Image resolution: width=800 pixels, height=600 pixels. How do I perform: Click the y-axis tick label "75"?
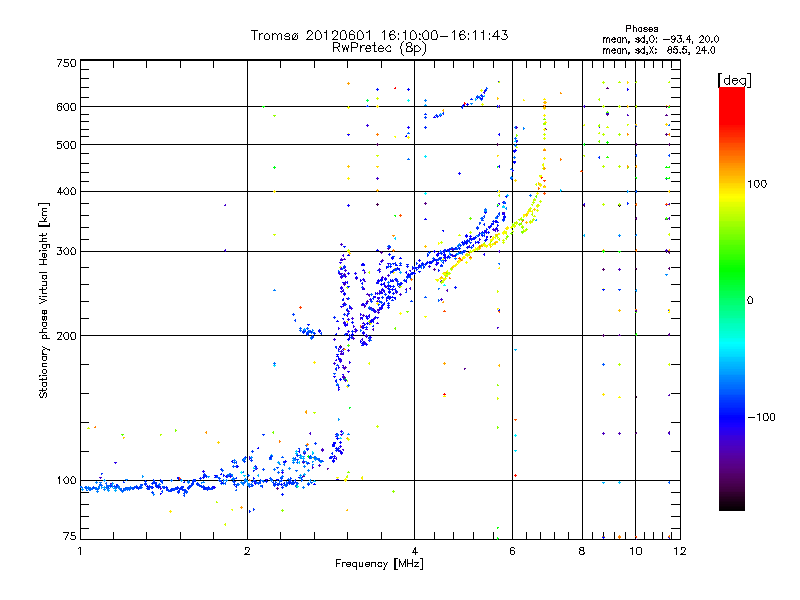click(70, 536)
